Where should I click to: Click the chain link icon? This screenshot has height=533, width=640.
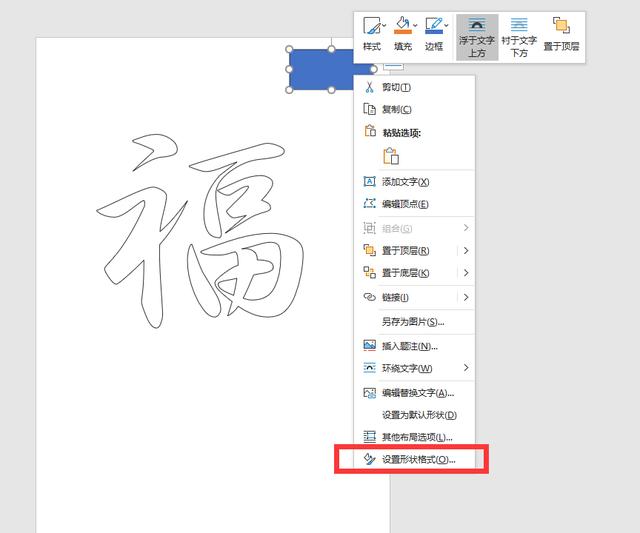[x=369, y=297]
